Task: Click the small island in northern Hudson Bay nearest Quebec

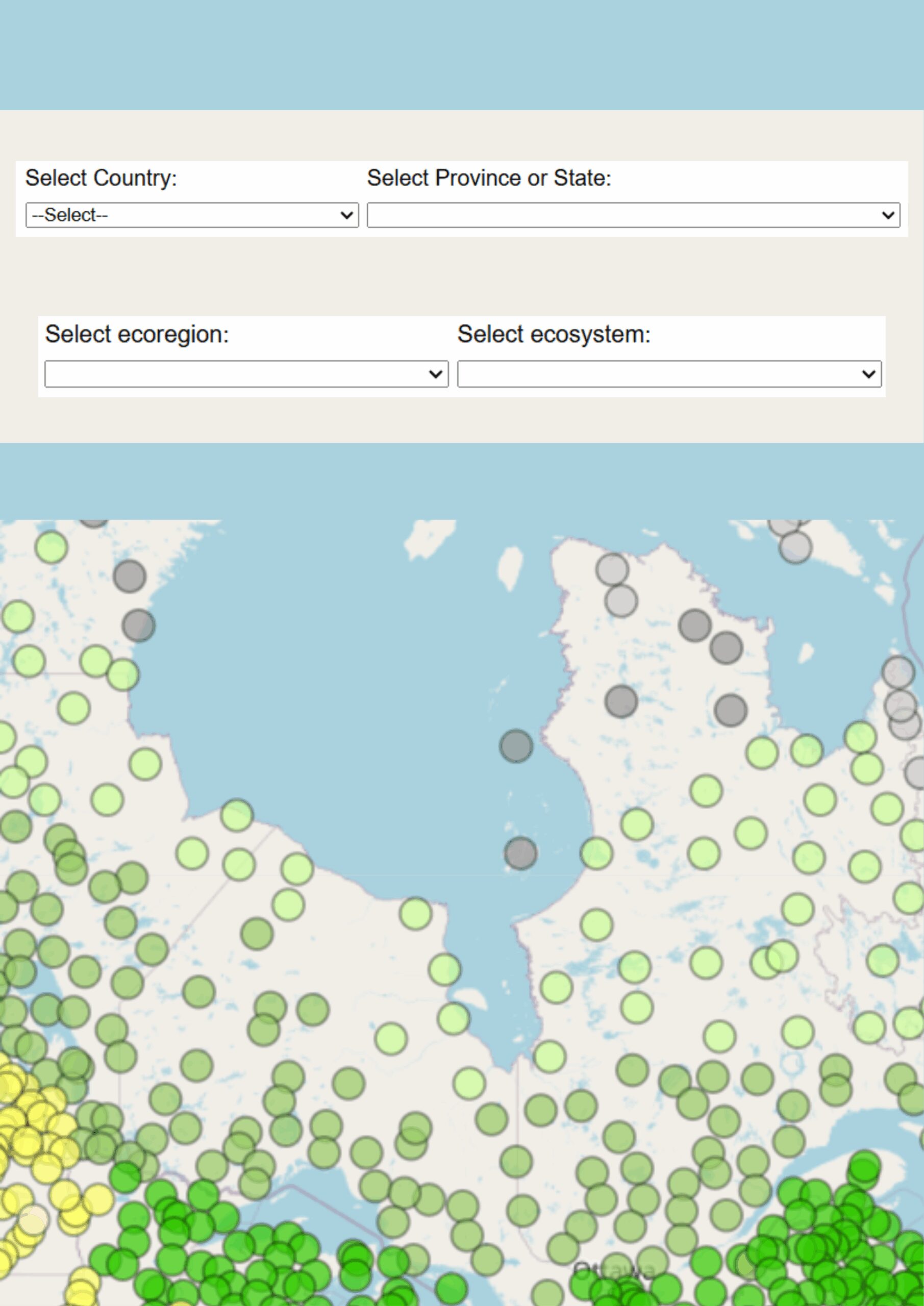Action: pos(510,567)
